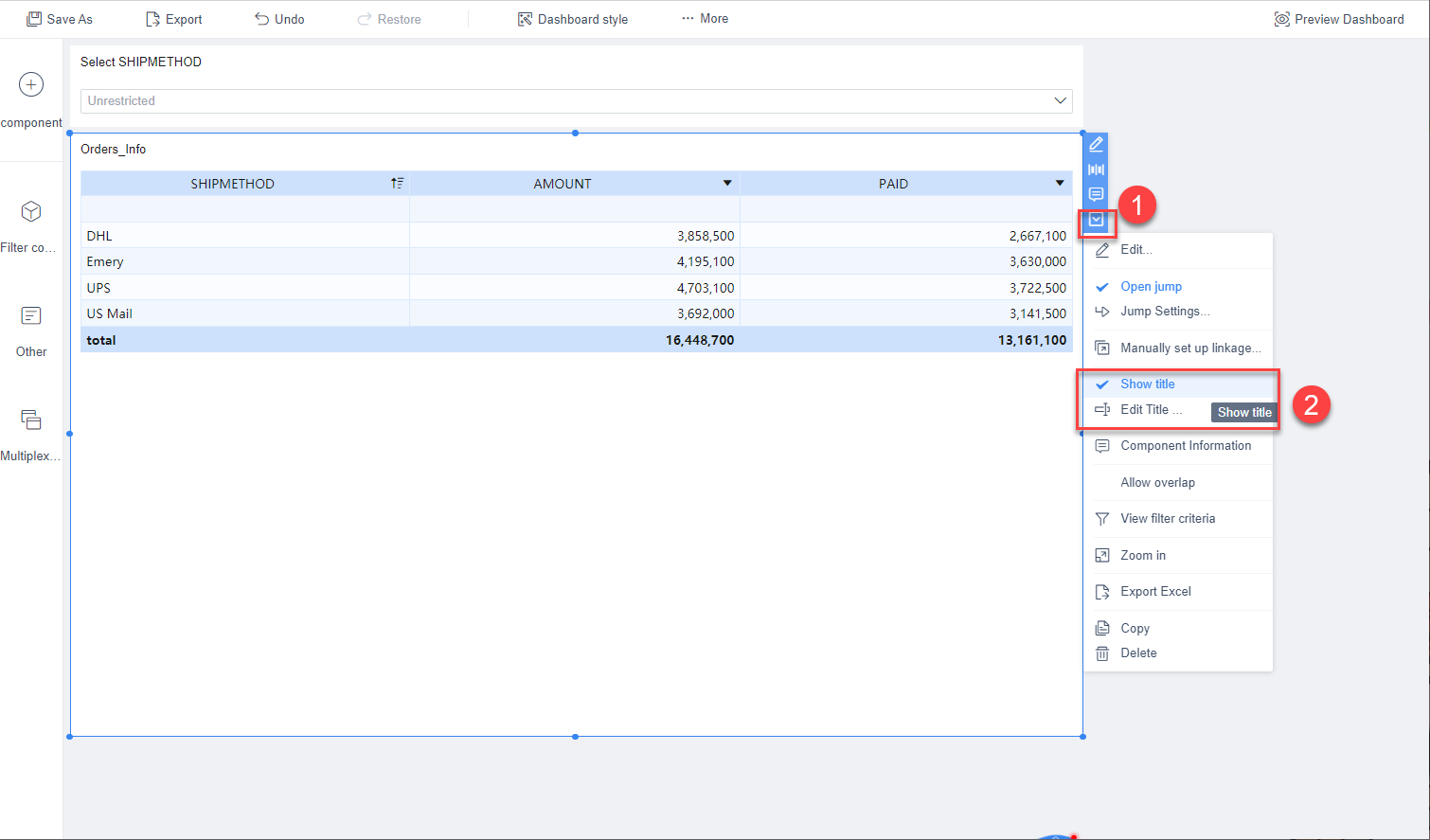Screen dimensions: 1430x840
Task: Open Jump Settings from the menu
Action: (x=1178, y=312)
